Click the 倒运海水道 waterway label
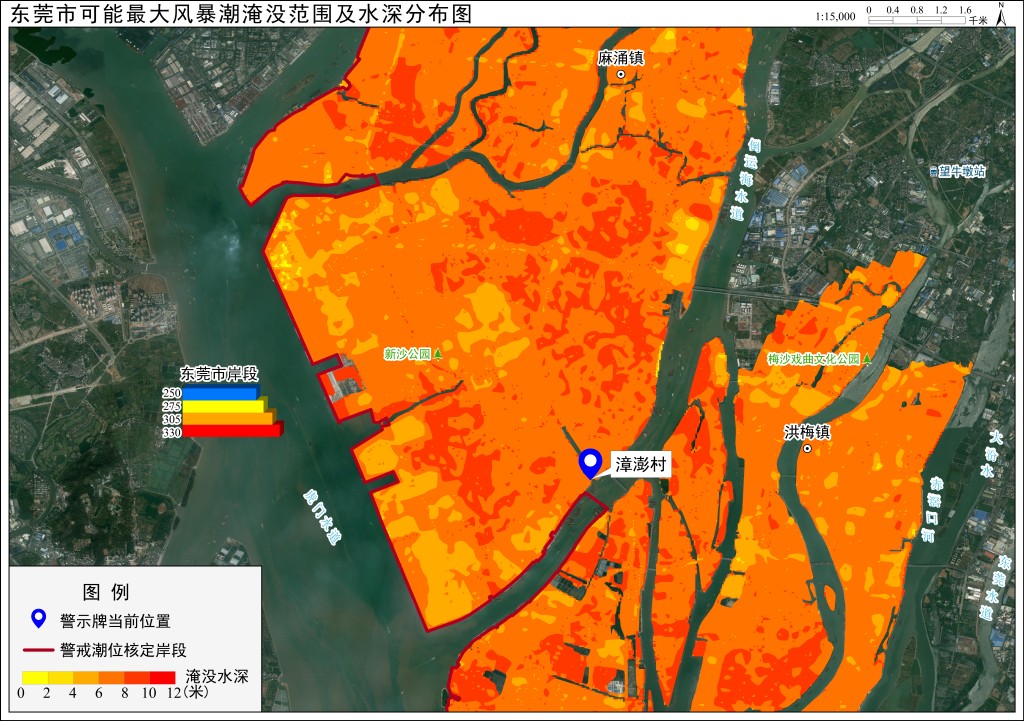The width and height of the screenshot is (1024, 721). click(746, 178)
